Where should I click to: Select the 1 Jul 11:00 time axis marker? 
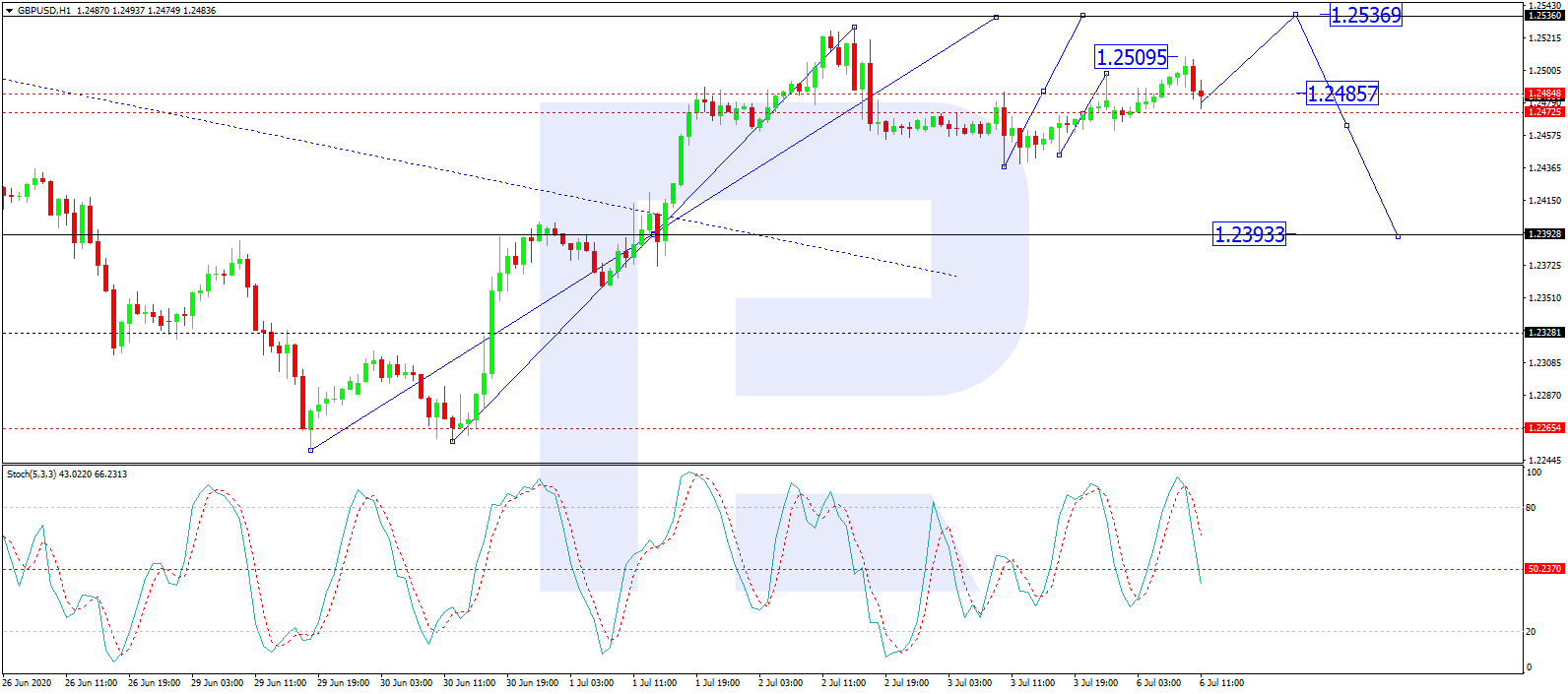click(x=654, y=683)
